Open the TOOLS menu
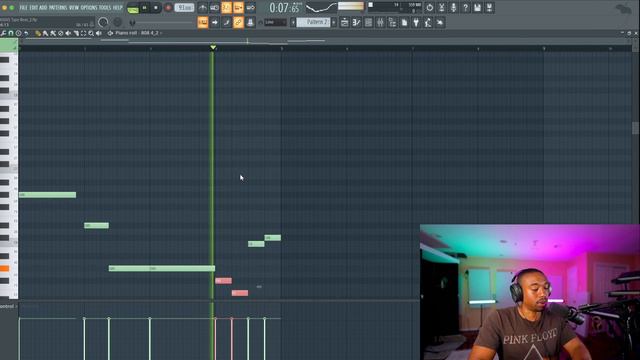The height and width of the screenshot is (360, 640). 105,7
